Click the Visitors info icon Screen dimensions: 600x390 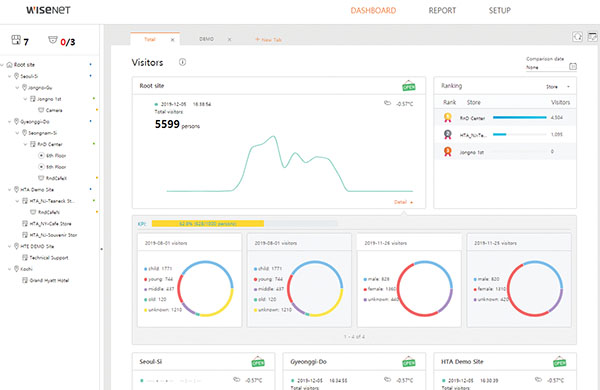183,62
